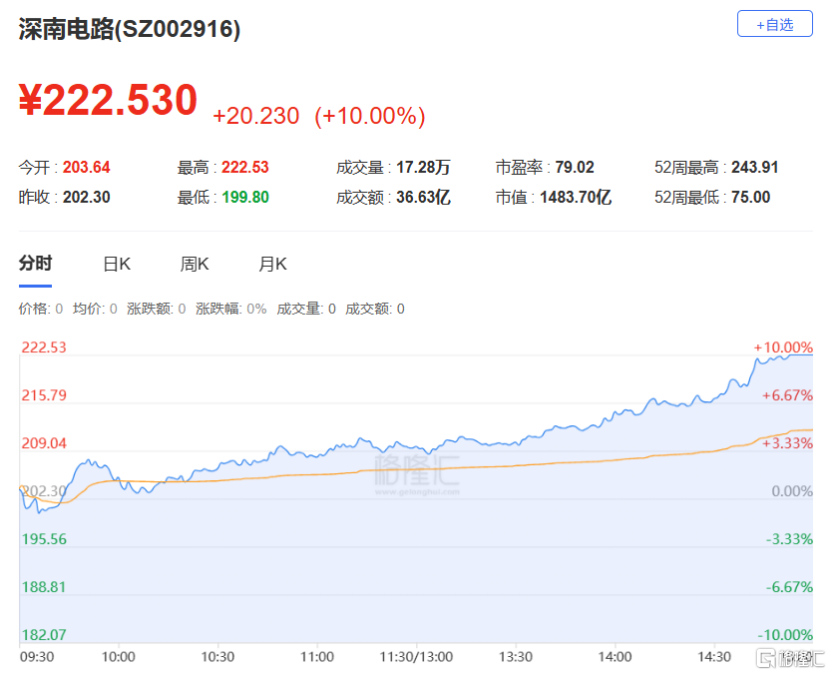831x675 pixels.
Task: Select the 成交量 17.28万 figure
Action: 422,168
